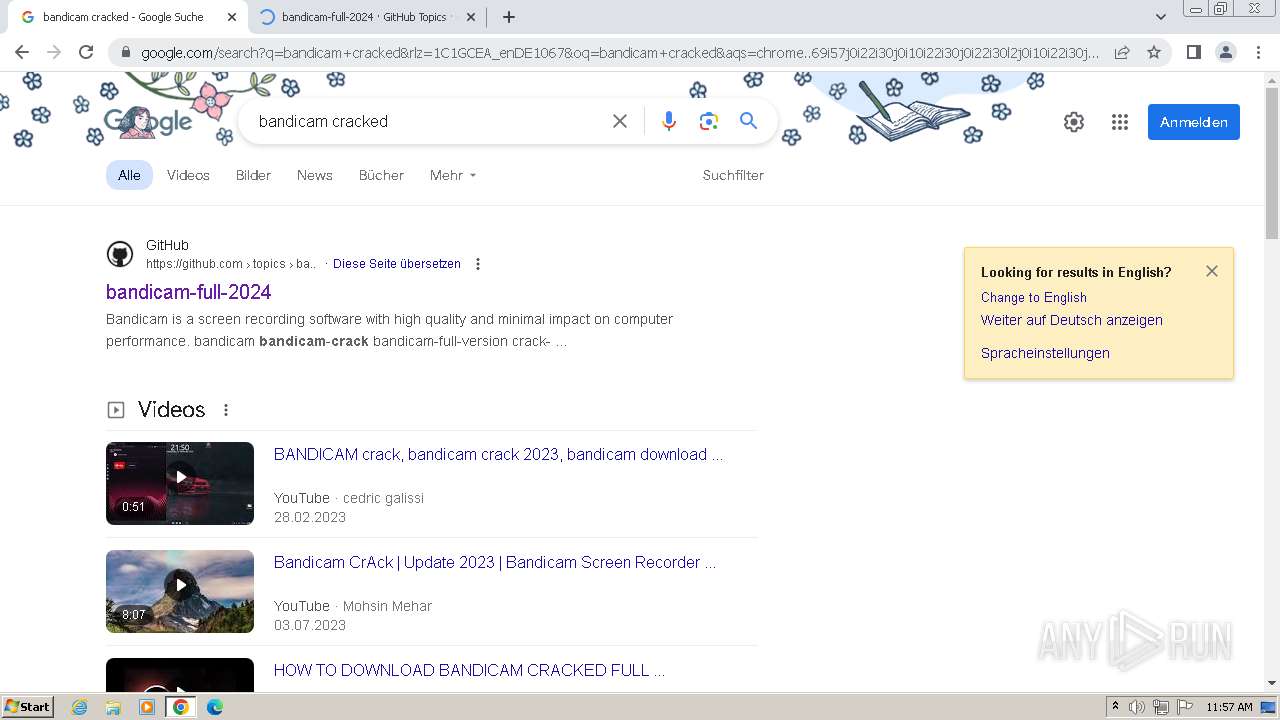
Task: Click the GitHub favicon in result
Action: [120, 254]
